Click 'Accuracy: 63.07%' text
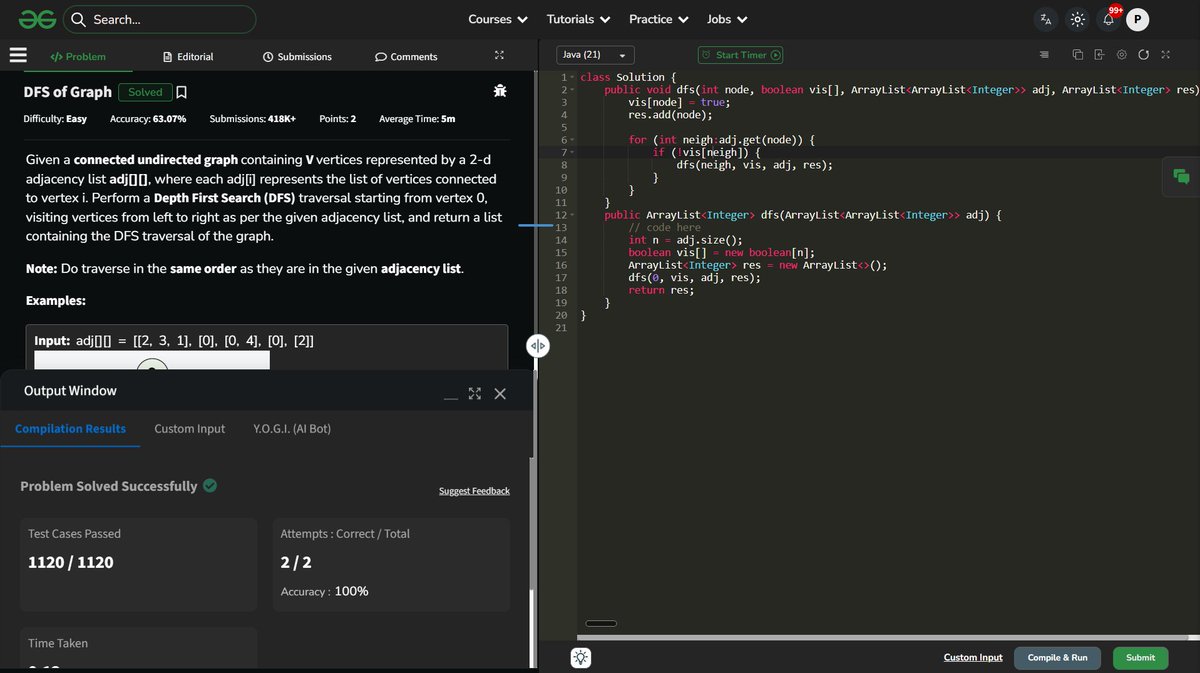 coord(148,119)
